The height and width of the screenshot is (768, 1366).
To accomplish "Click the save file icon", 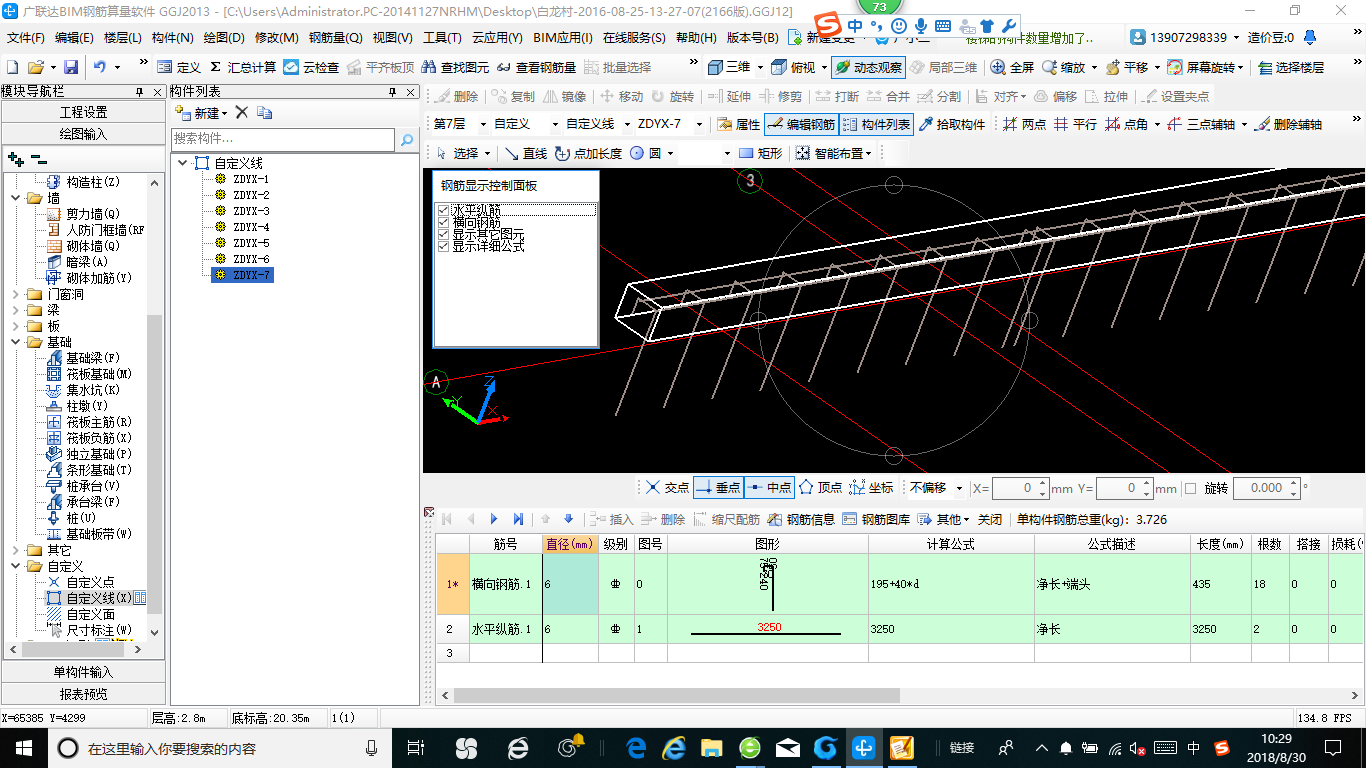I will pos(71,67).
